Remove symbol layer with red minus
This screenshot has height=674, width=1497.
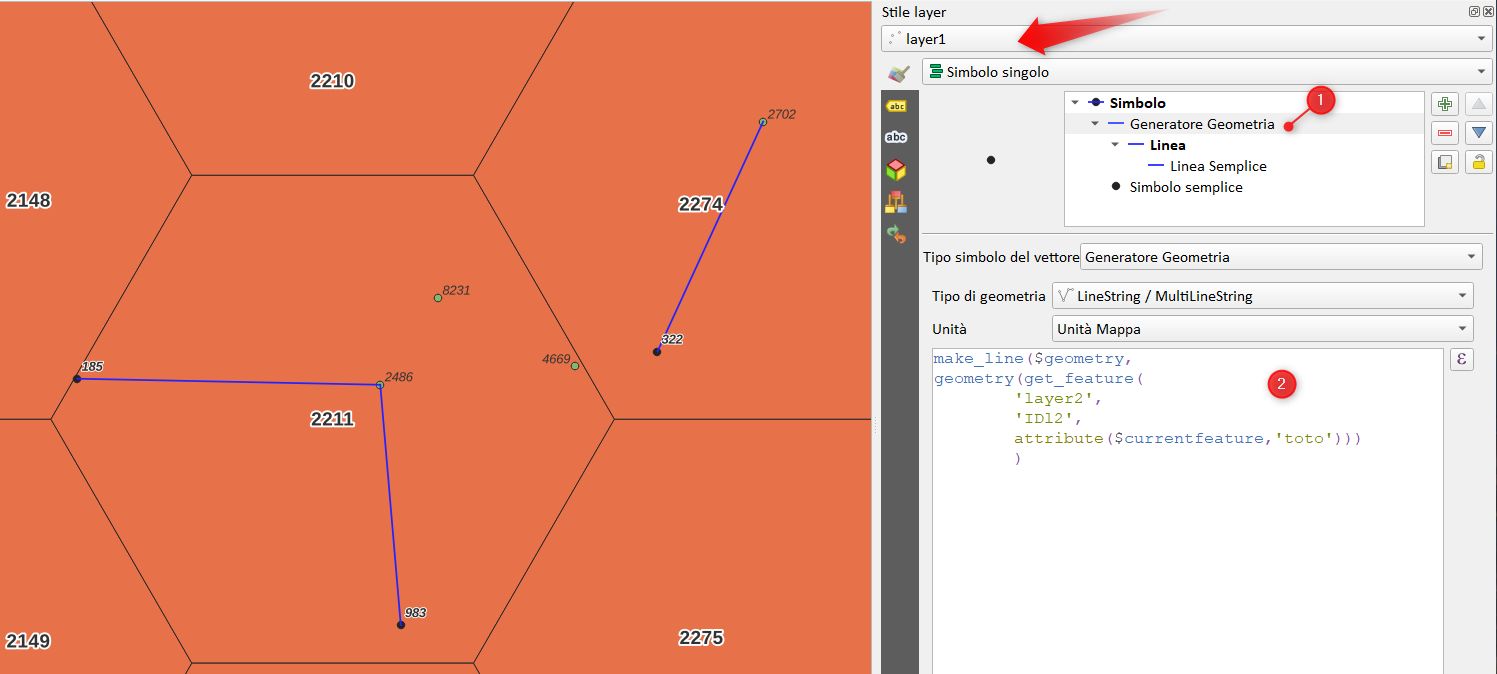1444,133
